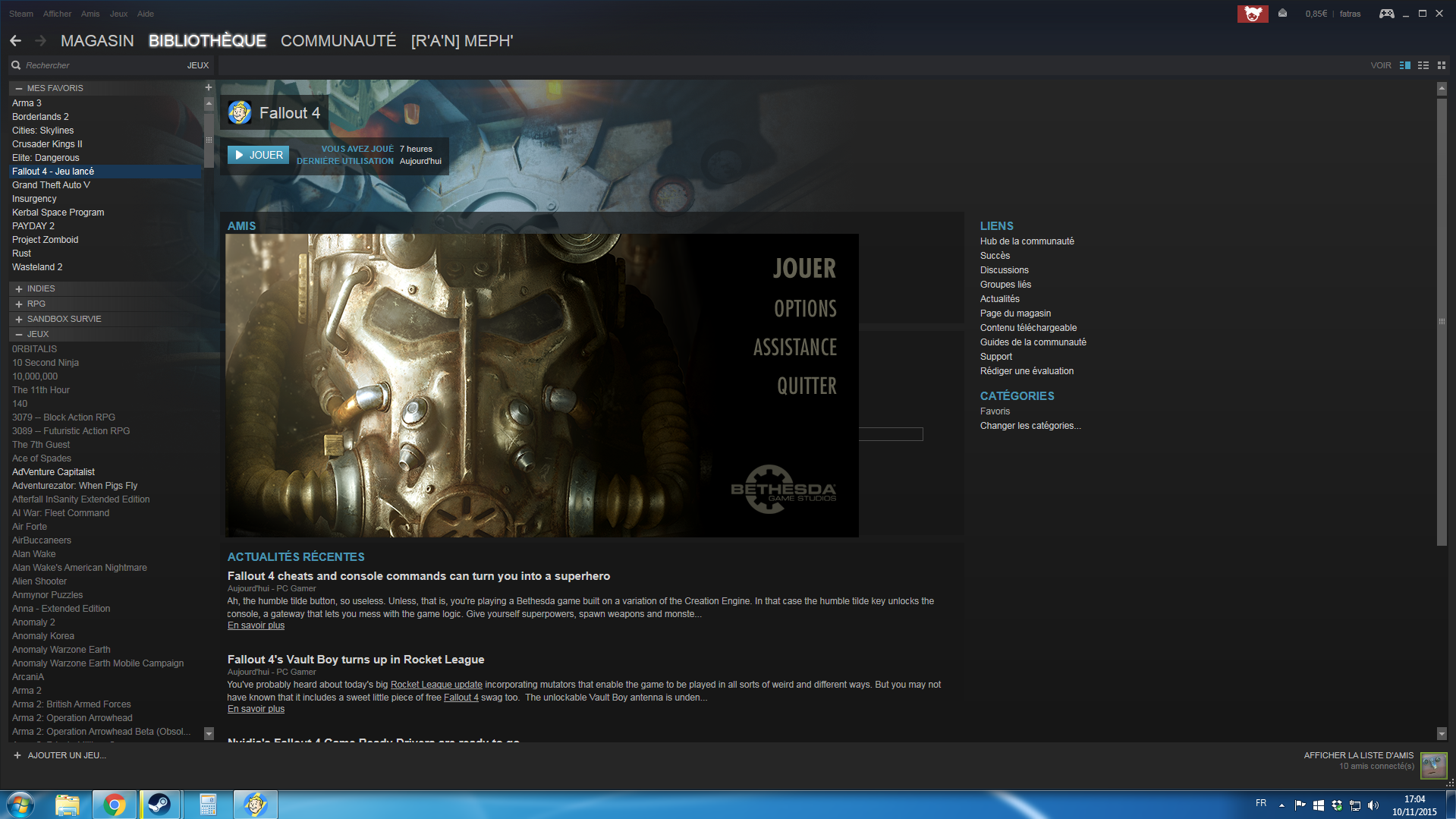This screenshot has width=1456, height=819.
Task: Open the Jeux menu
Action: click(118, 14)
